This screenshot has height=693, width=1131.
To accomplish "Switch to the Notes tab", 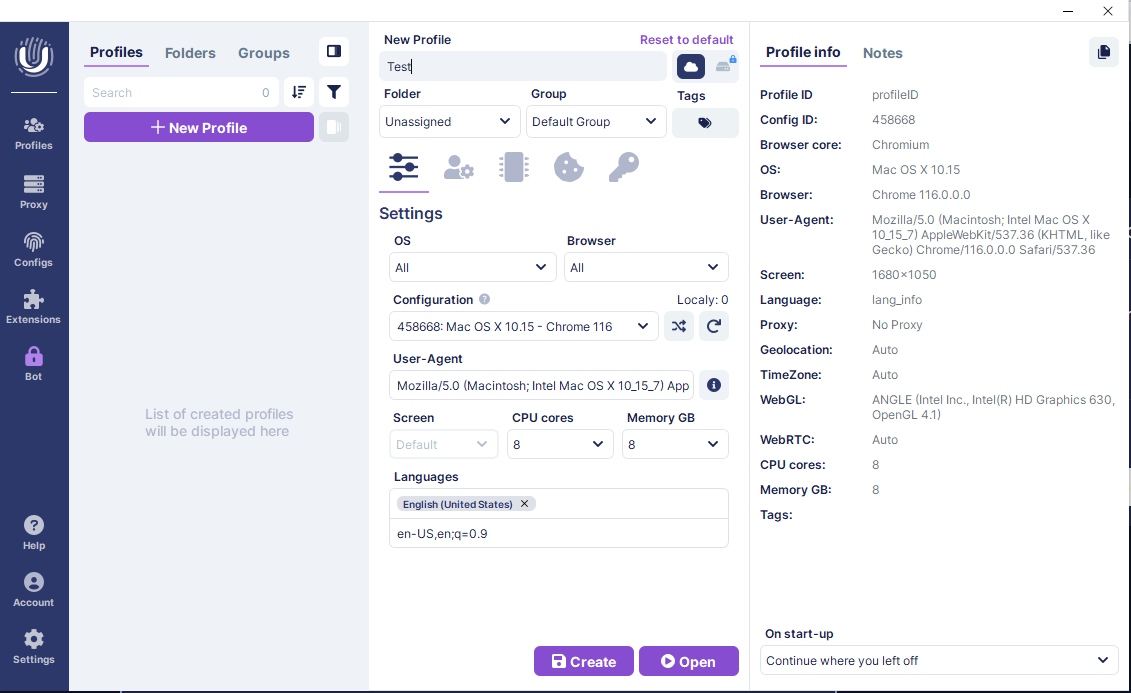I will tap(882, 53).
